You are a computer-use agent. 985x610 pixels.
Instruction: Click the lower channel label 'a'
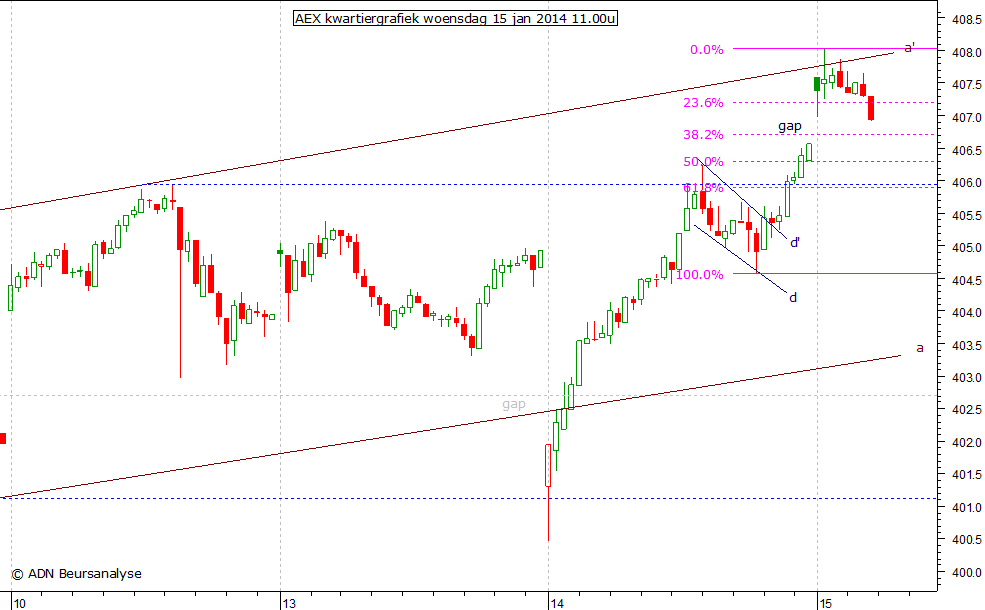pyautogui.click(x=920, y=348)
